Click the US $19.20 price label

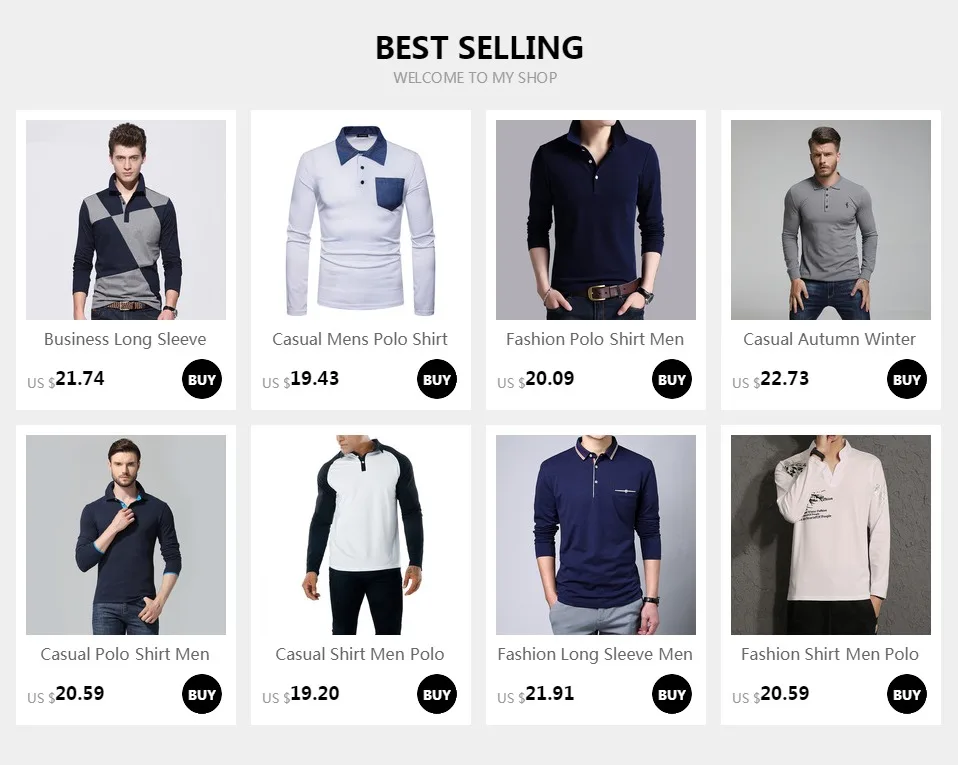click(x=301, y=694)
